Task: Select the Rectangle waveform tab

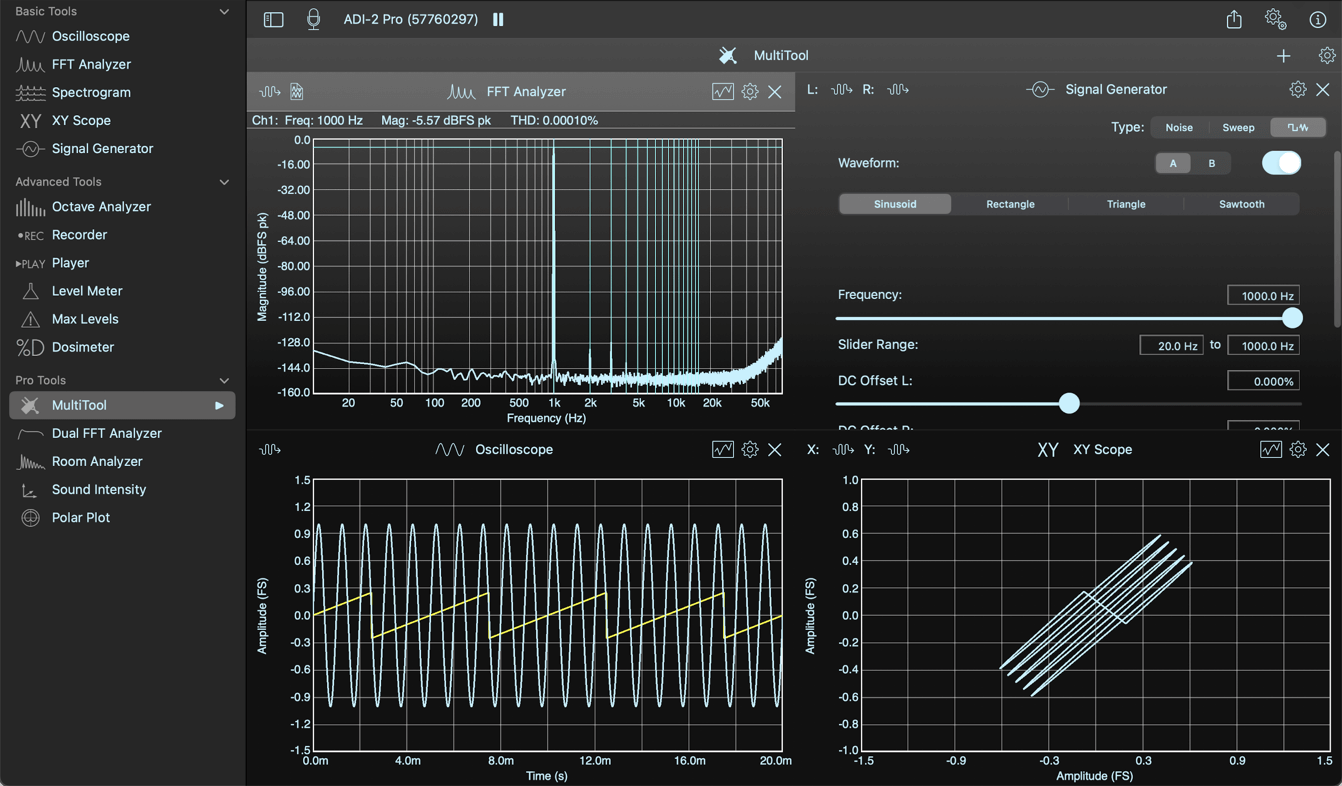Action: 1010,204
